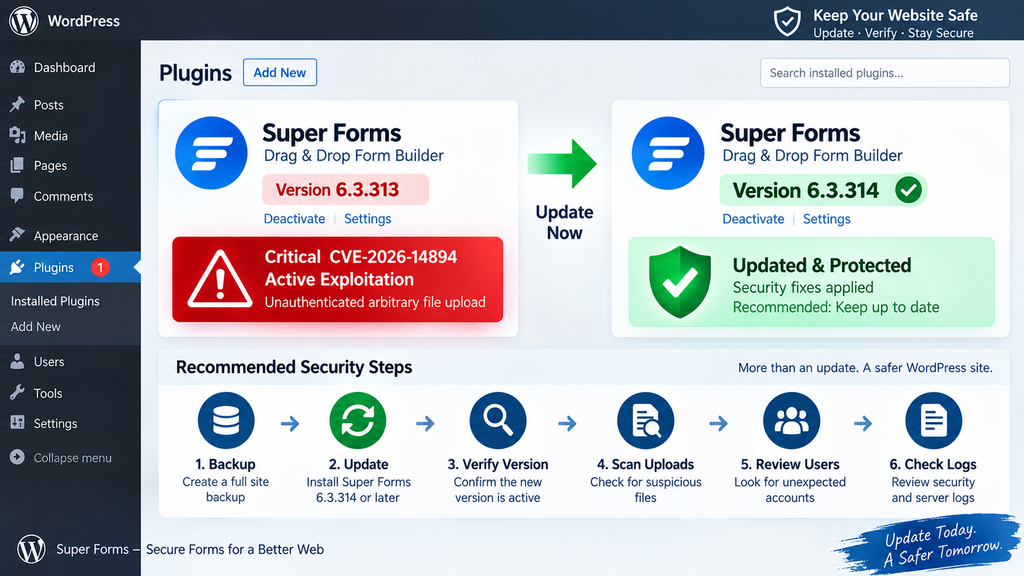
Task: Deactivate Super Forms version 6.3.314
Action: (x=753, y=219)
